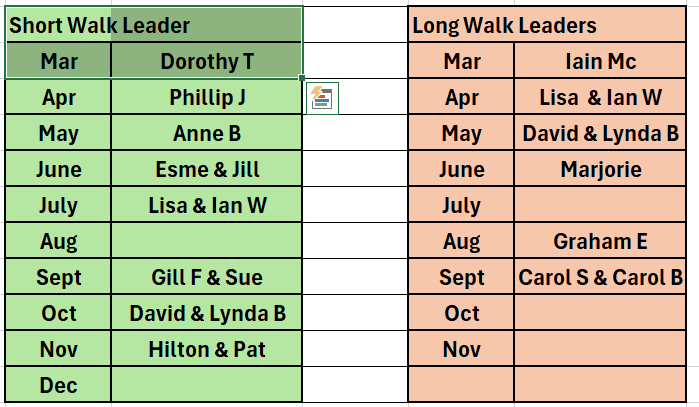The width and height of the screenshot is (699, 407).
Task: Click the Lisa & Ian W cell under Long Walk Leaders
Action: click(x=601, y=98)
